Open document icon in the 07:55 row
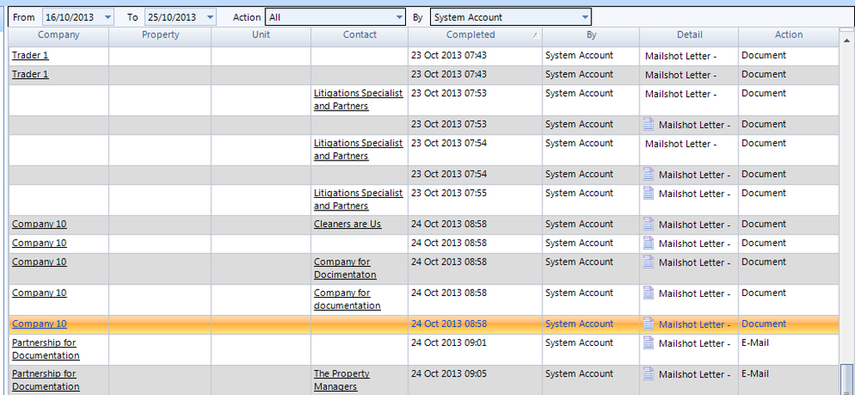This screenshot has width=855, height=395. click(648, 193)
